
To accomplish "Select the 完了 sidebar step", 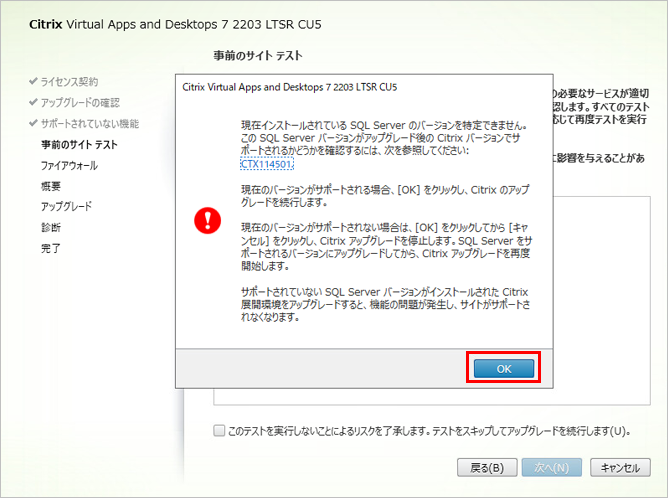I will pos(51,248).
